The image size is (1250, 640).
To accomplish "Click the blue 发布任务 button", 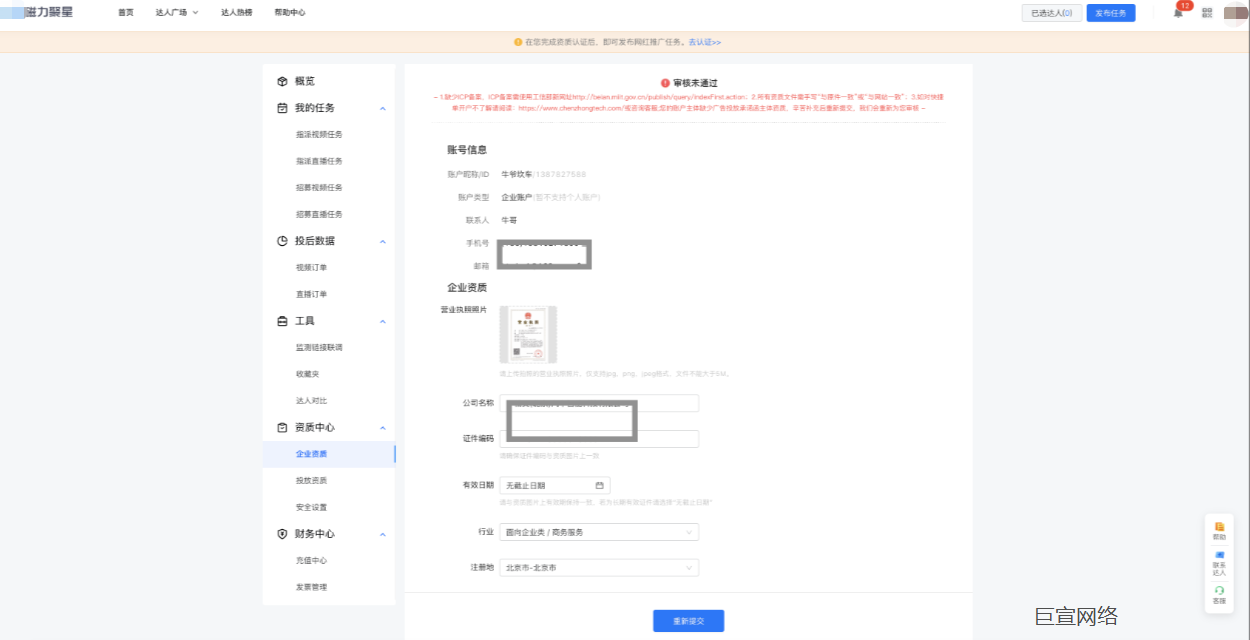I will click(1110, 13).
